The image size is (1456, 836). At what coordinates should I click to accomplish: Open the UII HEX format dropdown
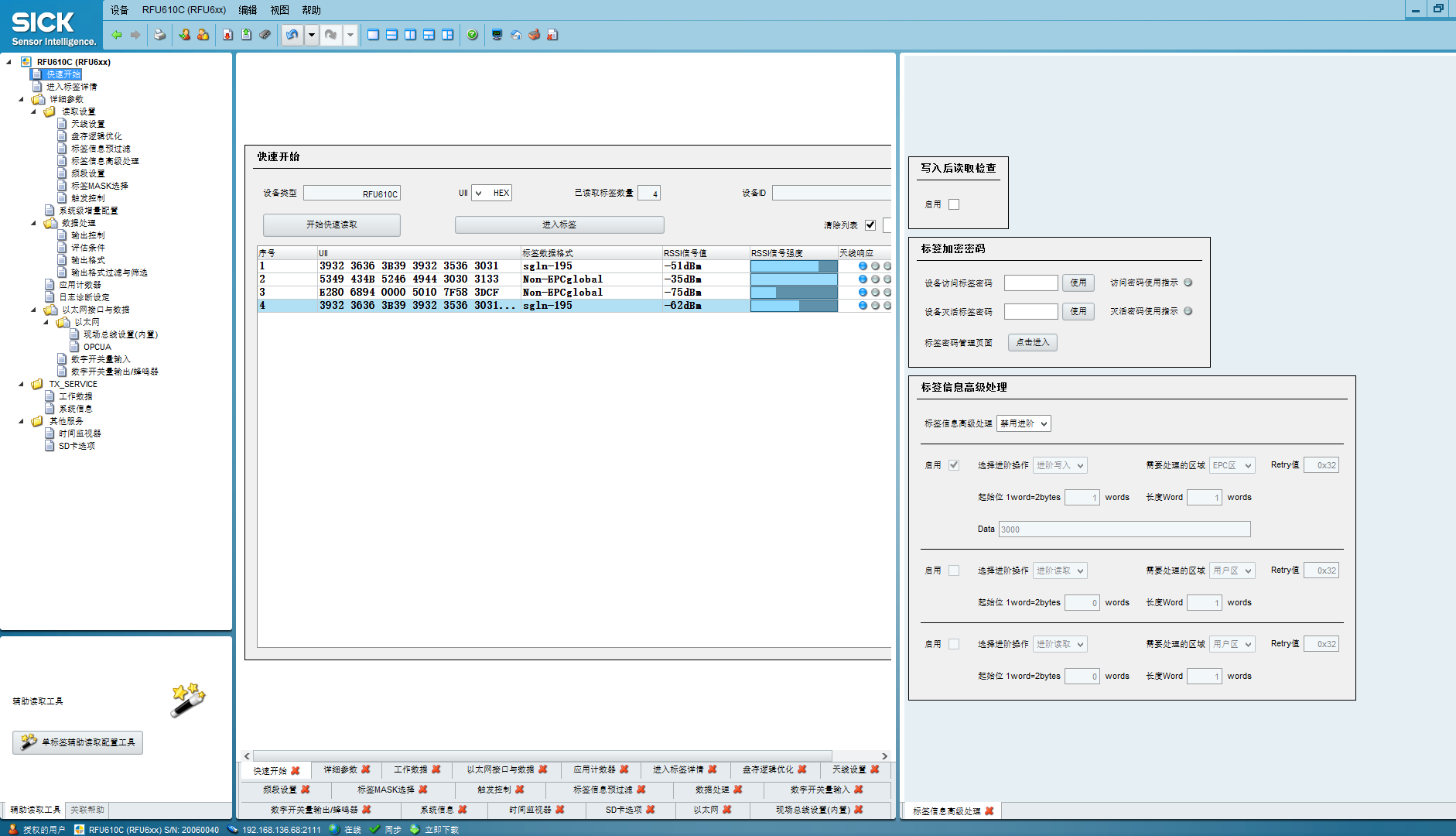pyautogui.click(x=492, y=193)
